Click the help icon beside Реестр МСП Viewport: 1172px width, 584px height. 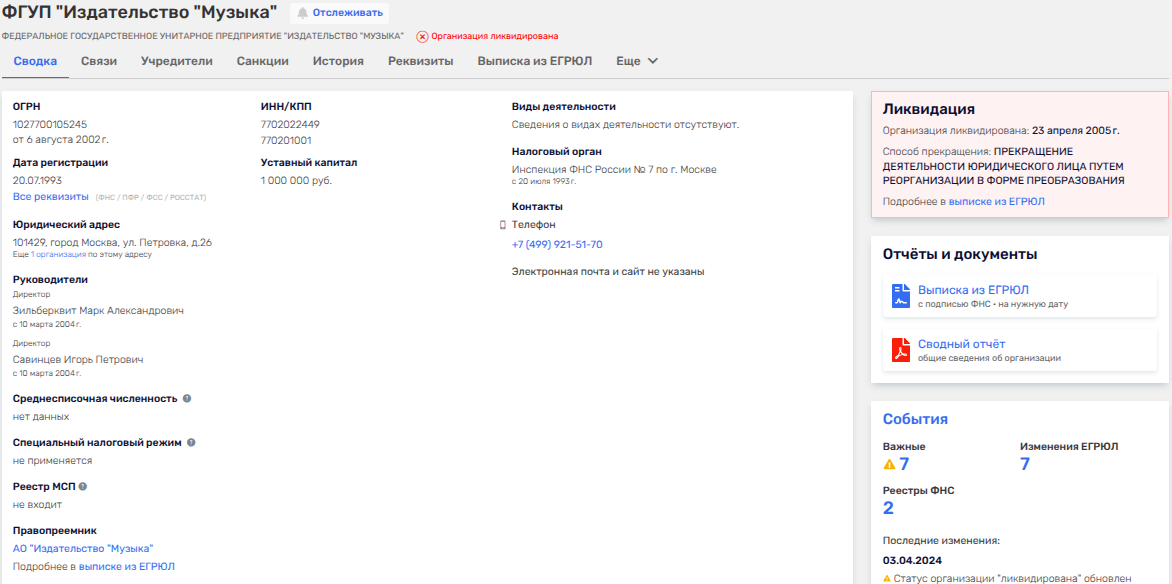point(83,486)
